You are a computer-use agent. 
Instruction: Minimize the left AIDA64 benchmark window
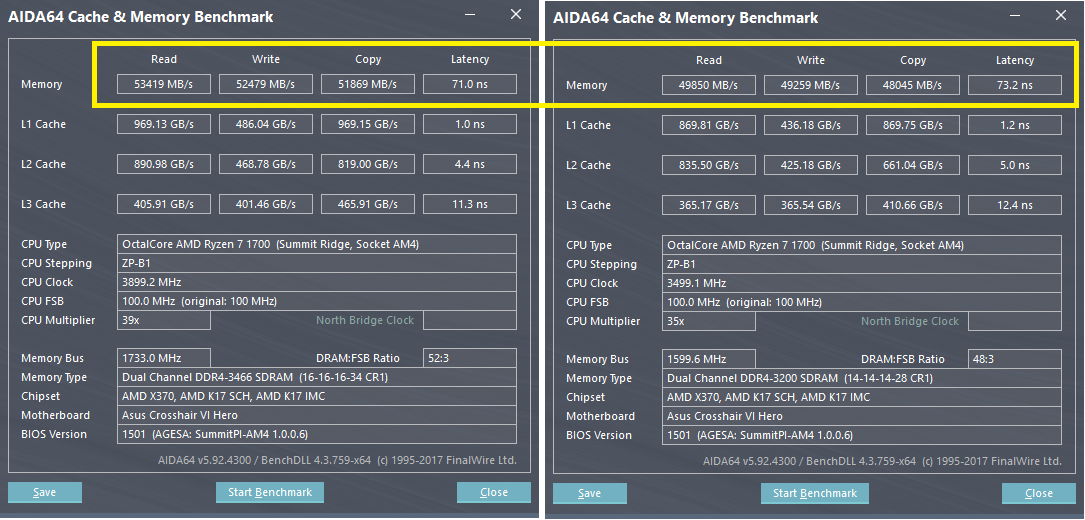[x=470, y=15]
